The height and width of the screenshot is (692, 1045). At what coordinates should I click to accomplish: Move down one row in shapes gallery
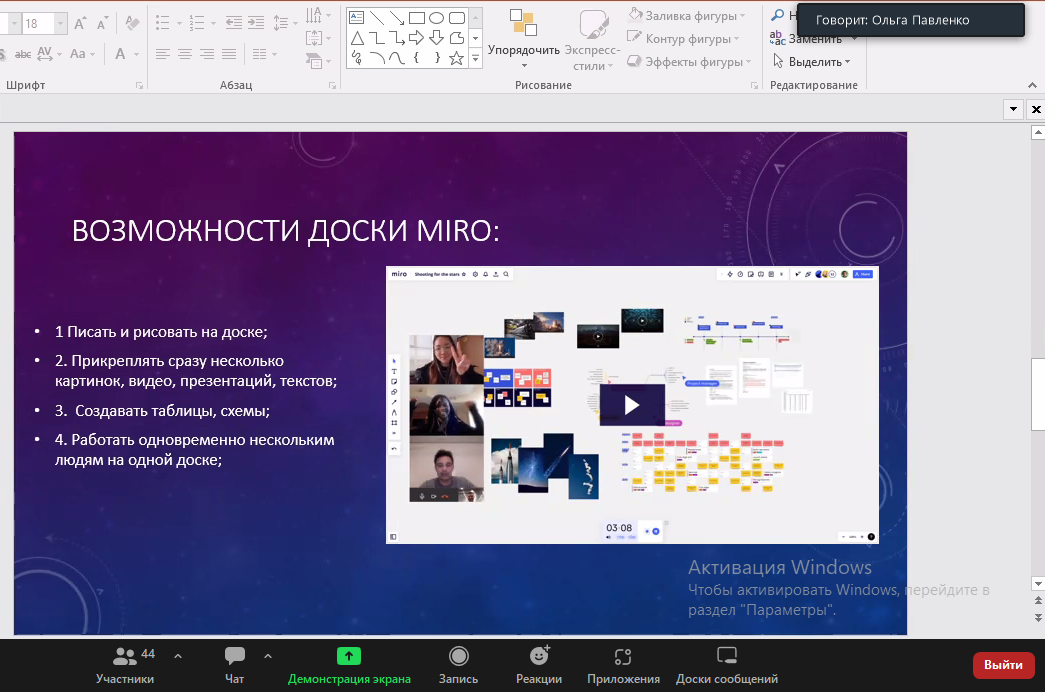pyautogui.click(x=475, y=39)
